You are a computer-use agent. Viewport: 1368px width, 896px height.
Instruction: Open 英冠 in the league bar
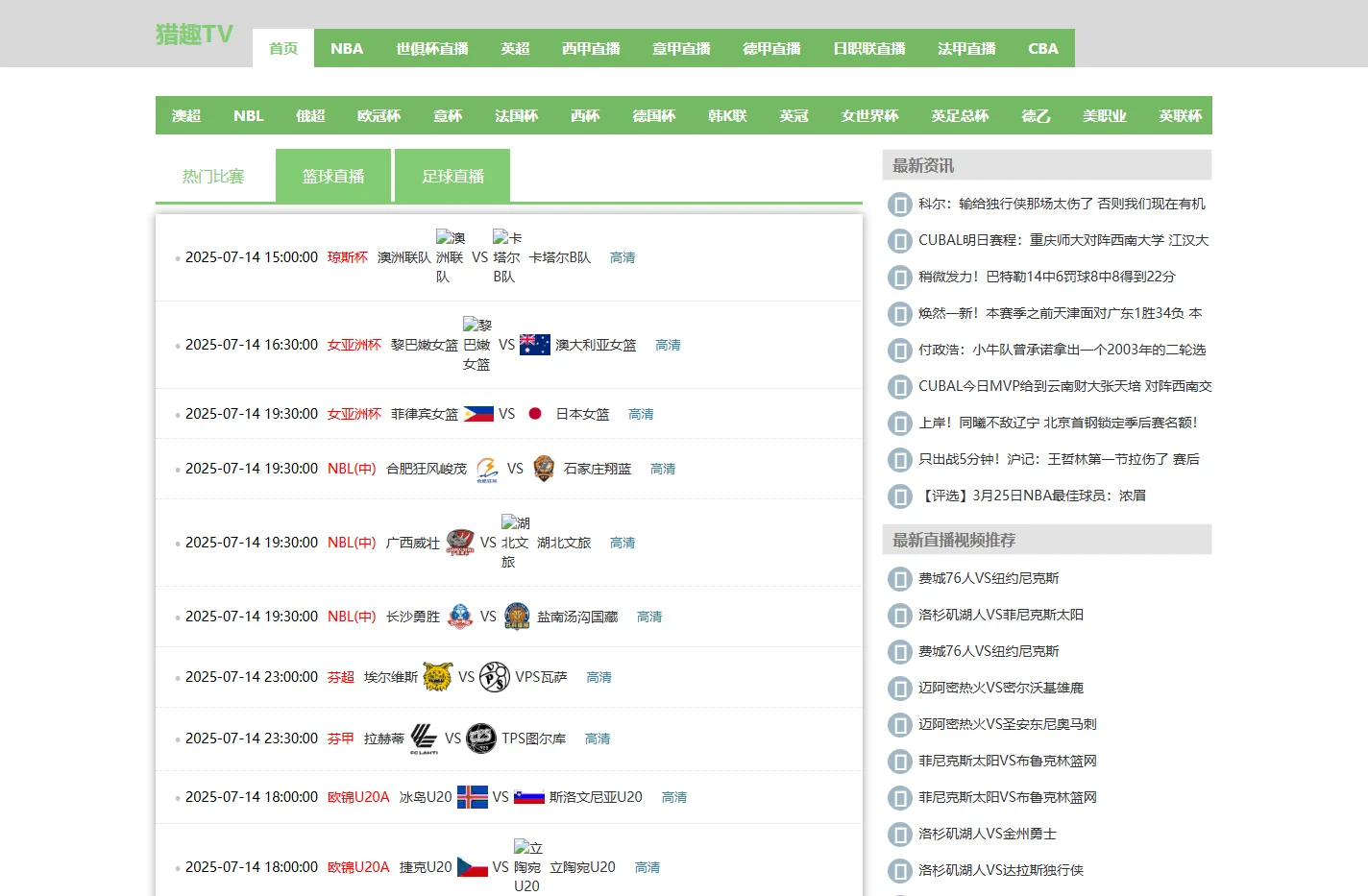[x=794, y=115]
